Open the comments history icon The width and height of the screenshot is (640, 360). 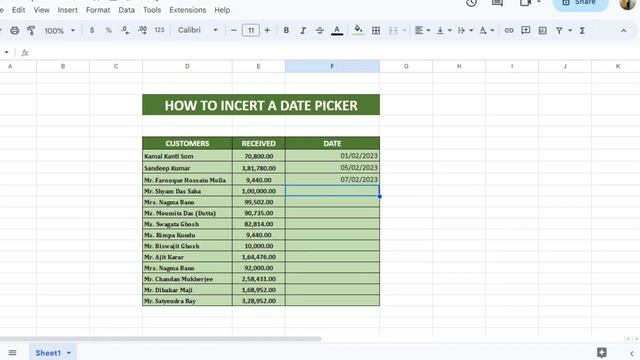(497, 3)
